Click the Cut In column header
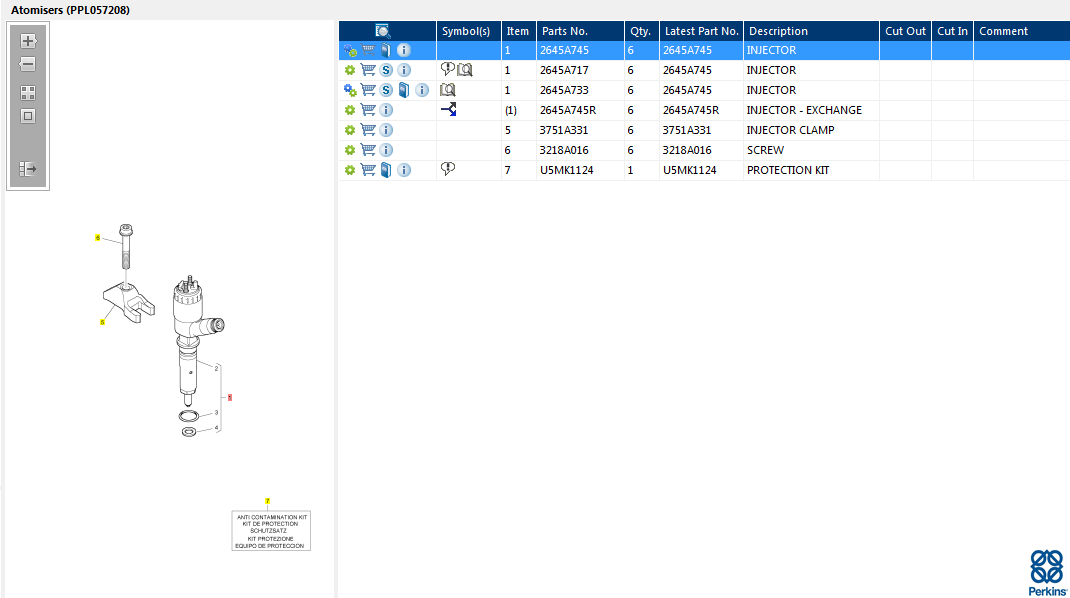Screen dimensions: 1070x598 [x=953, y=31]
